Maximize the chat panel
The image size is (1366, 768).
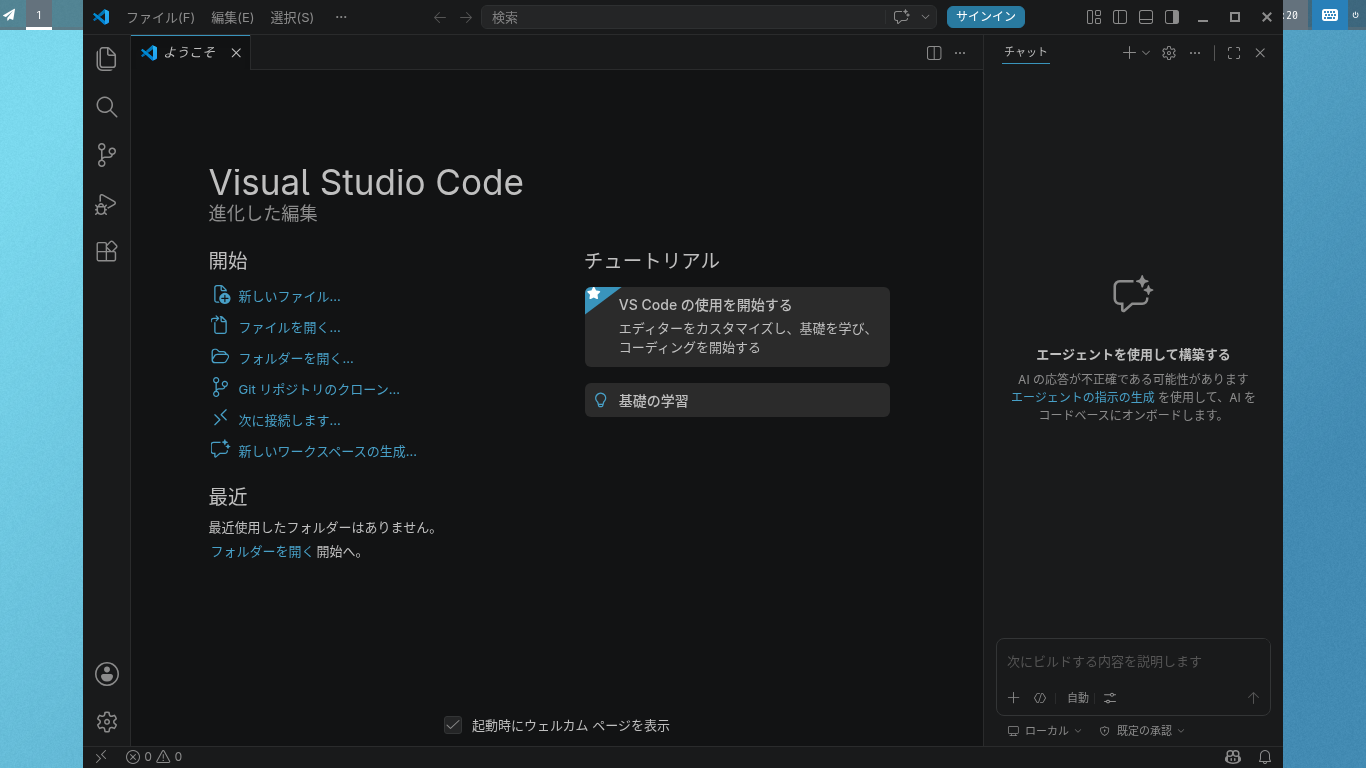pyautogui.click(x=1234, y=53)
